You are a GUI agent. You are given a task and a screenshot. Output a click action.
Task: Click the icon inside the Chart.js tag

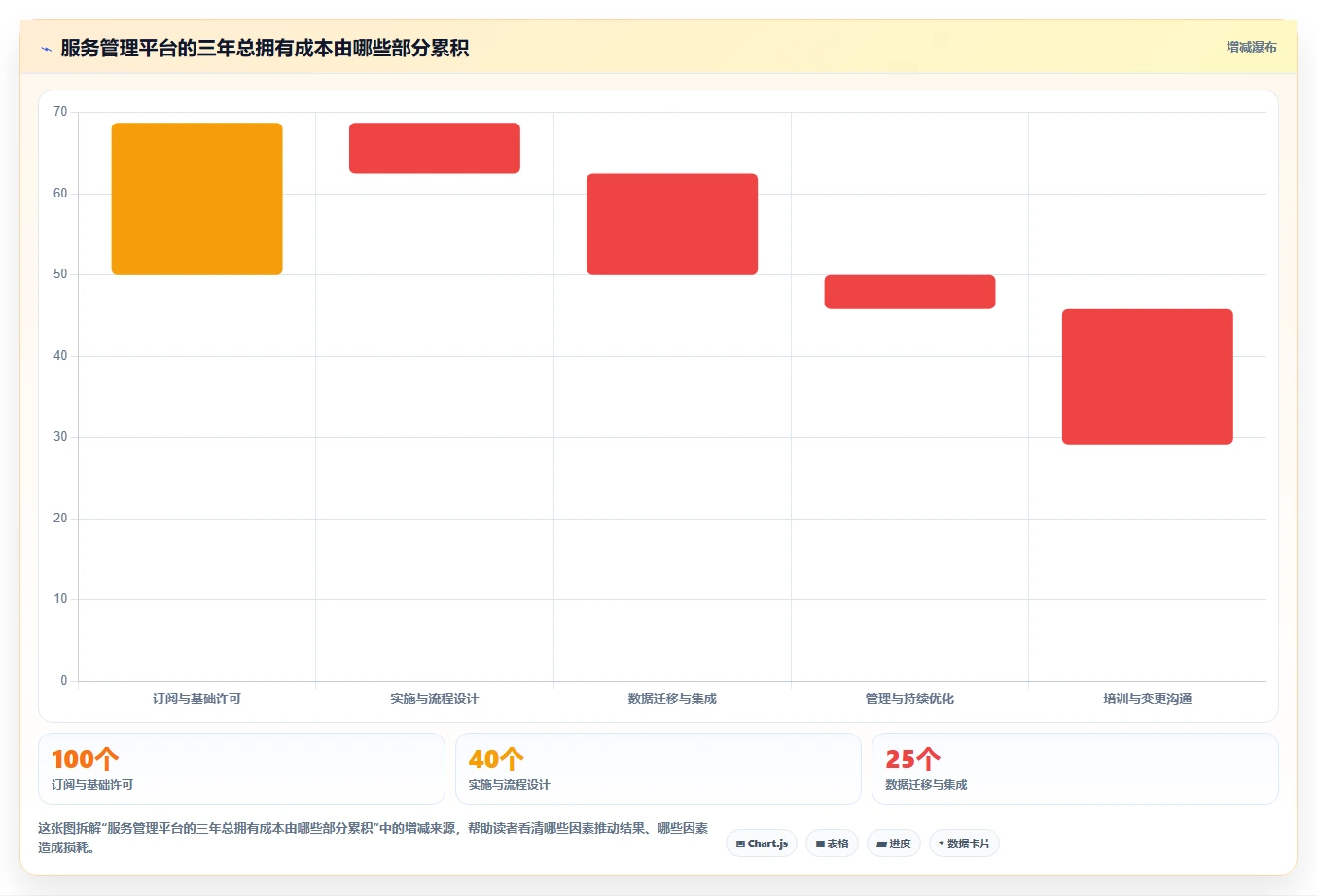tap(740, 844)
